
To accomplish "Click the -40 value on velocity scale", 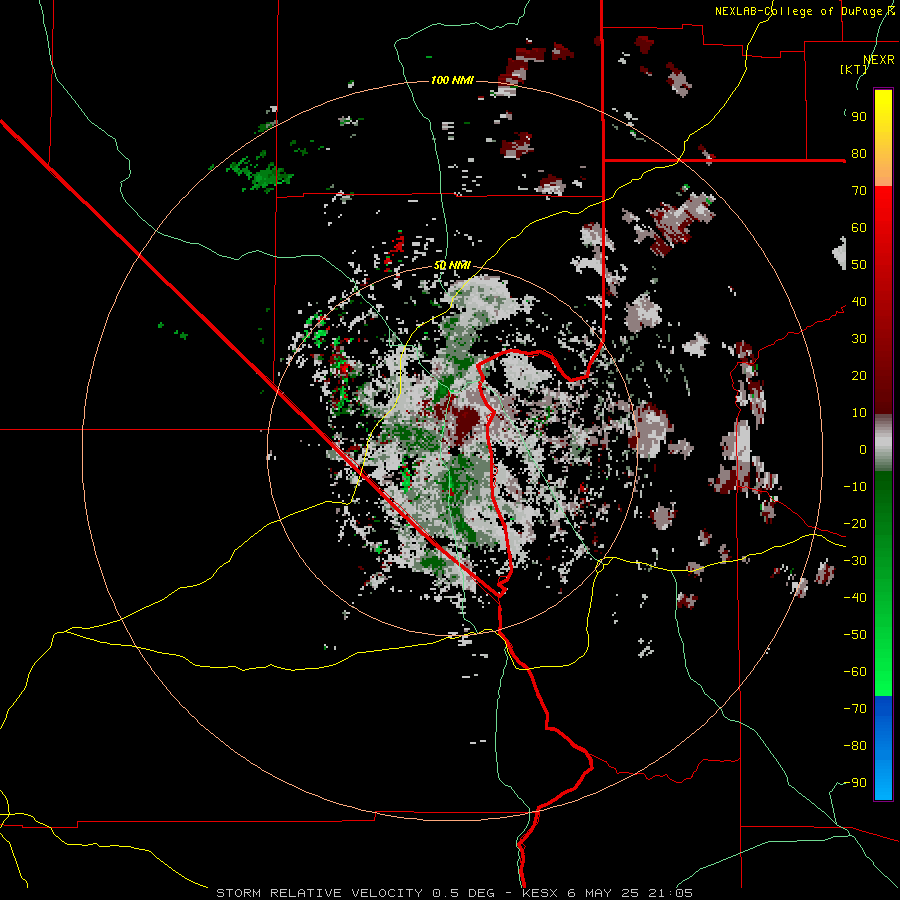I will click(x=855, y=598).
